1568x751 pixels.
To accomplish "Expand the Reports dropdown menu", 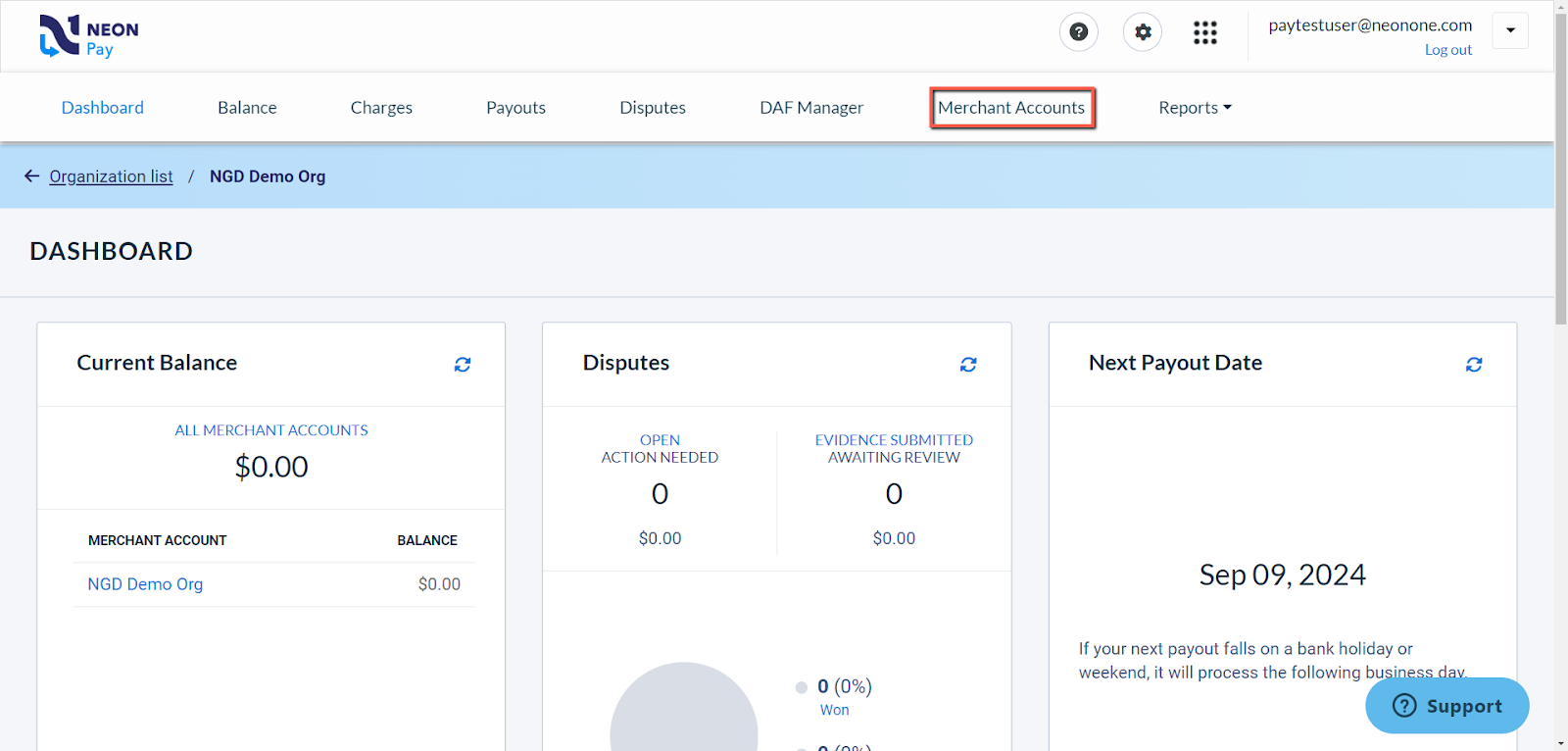I will coord(1195,108).
